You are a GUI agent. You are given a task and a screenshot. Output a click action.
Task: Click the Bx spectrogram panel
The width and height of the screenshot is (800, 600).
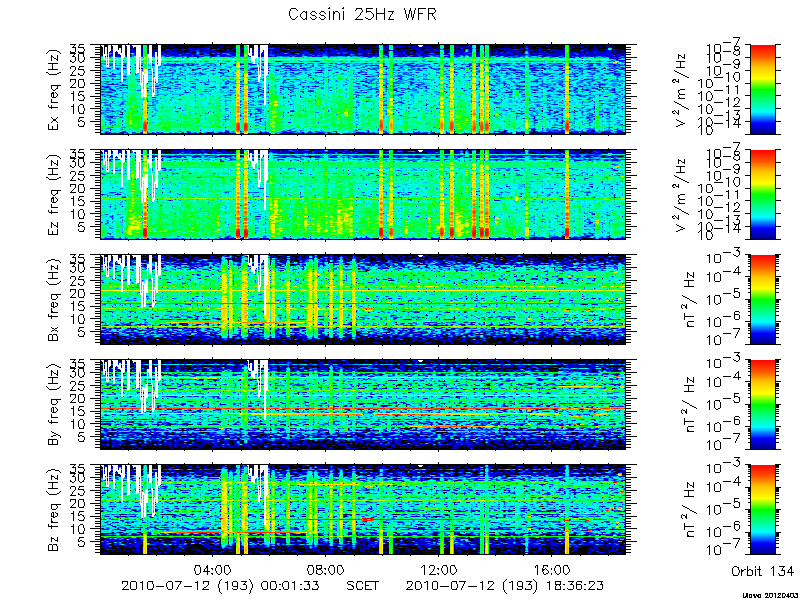tap(363, 299)
